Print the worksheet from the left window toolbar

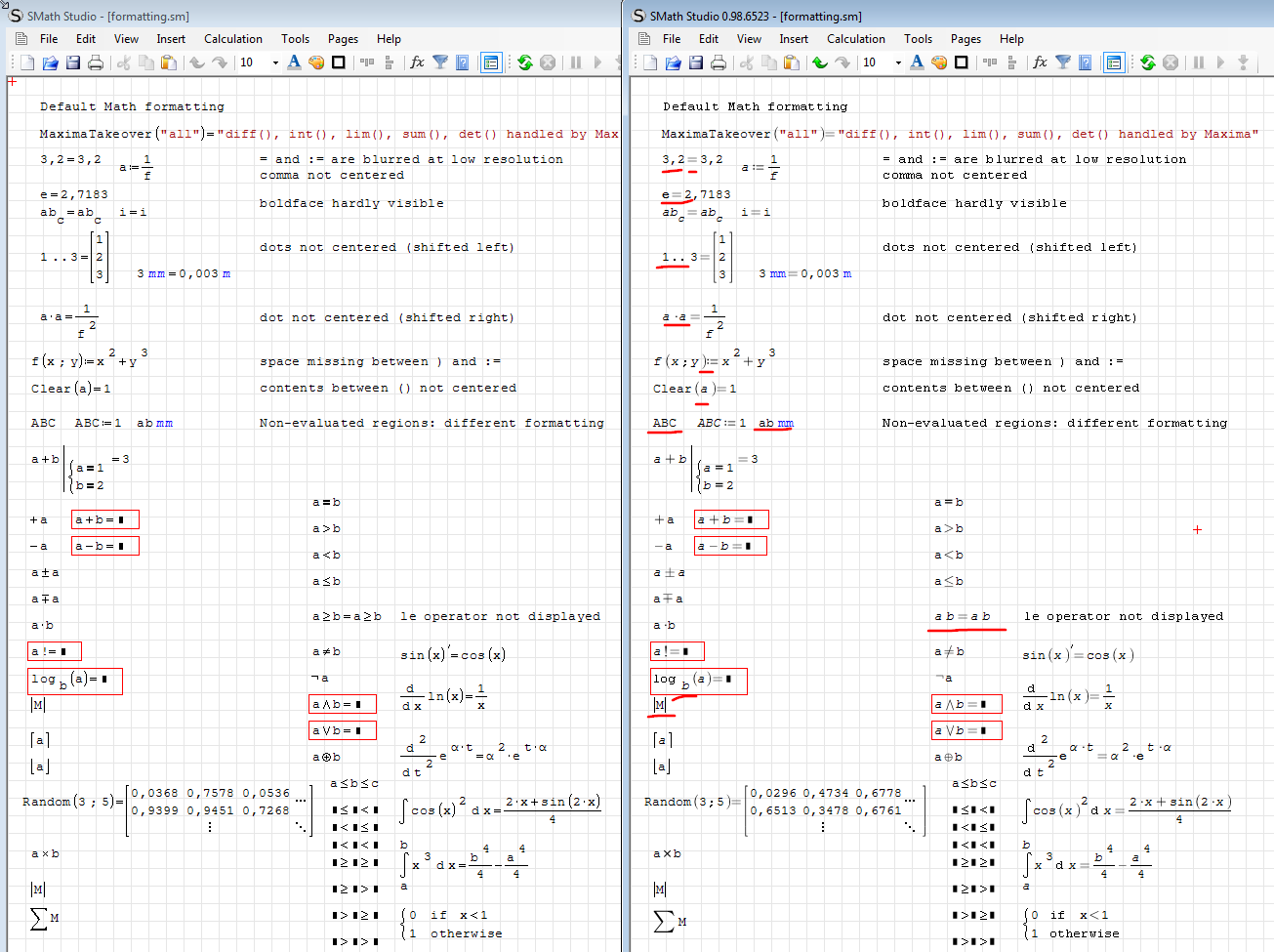[x=96, y=62]
